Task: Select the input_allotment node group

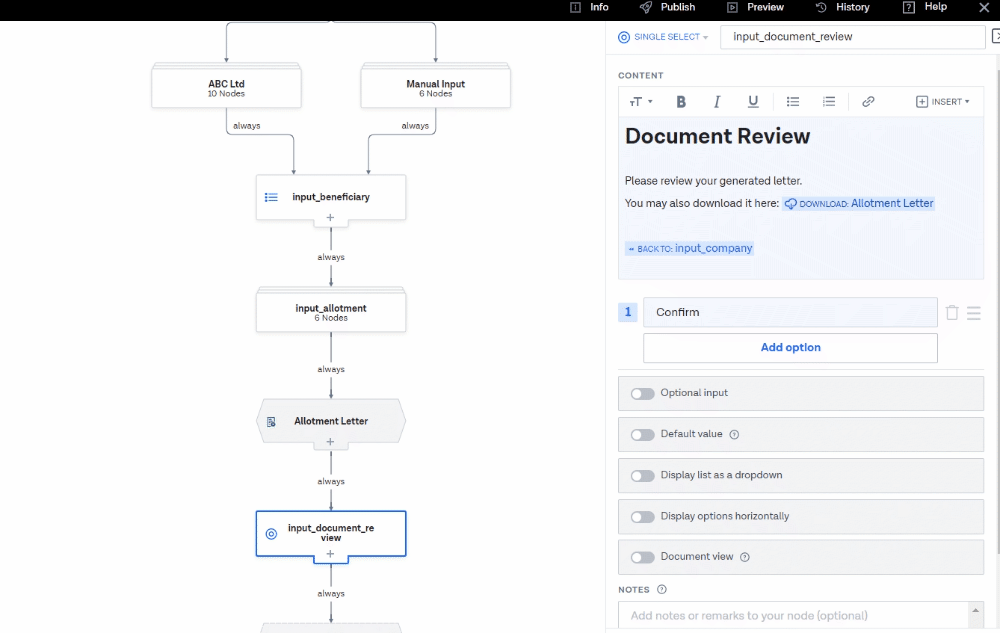Action: [x=331, y=310]
